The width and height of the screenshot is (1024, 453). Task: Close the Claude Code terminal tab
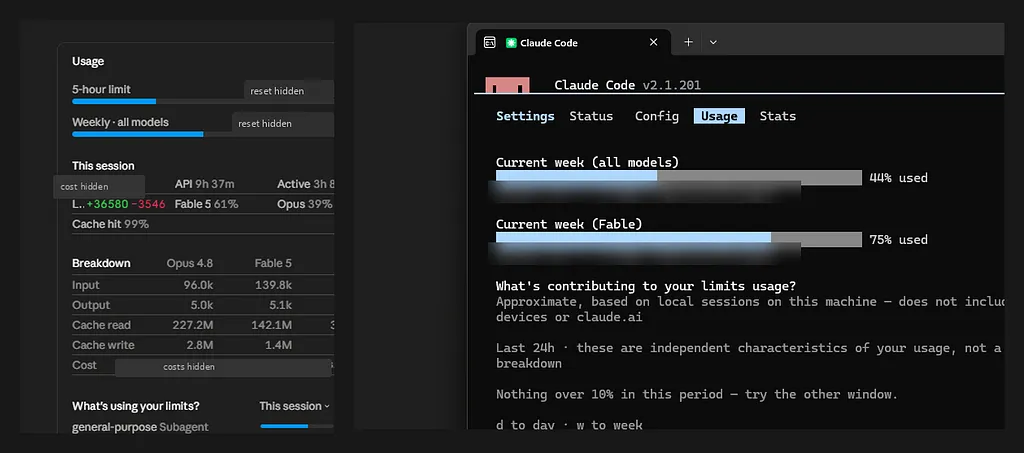coord(653,42)
